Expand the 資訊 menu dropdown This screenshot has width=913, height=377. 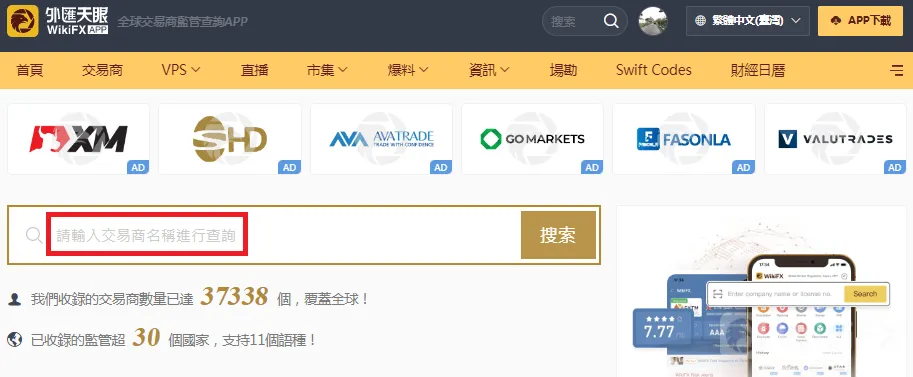click(489, 71)
